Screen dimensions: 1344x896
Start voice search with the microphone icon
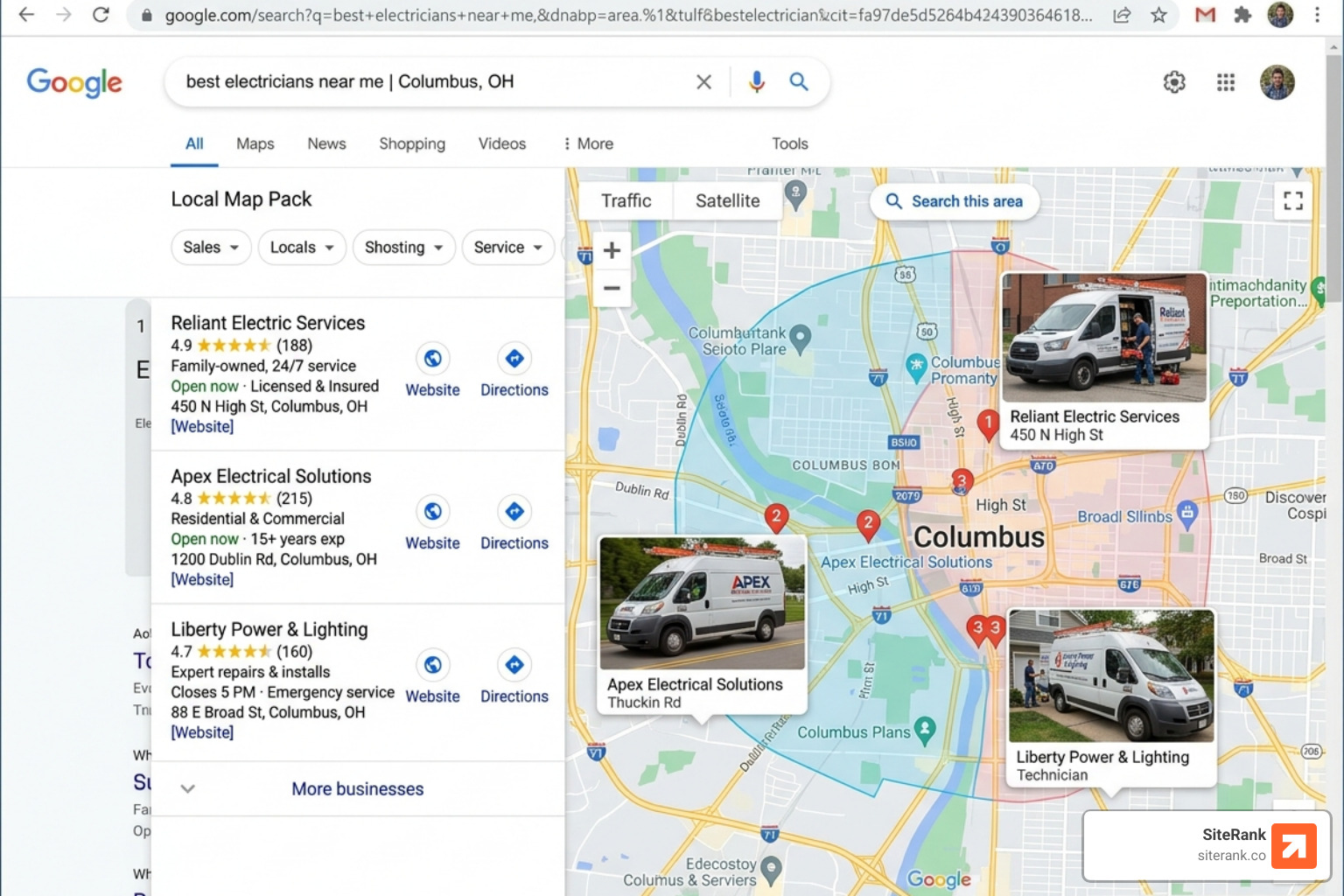click(757, 82)
